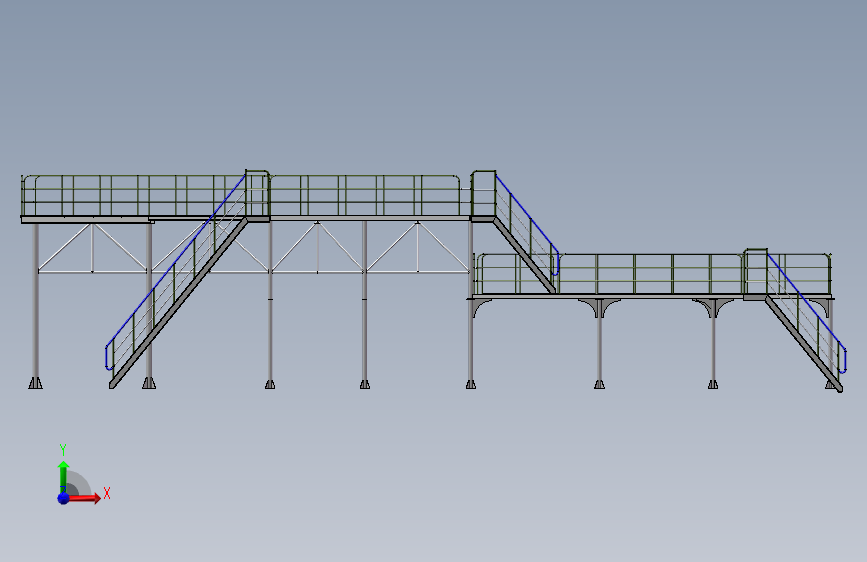Viewport: 867px width, 562px height.
Task: Select the blue handrail on the left staircase
Action: 175,260
